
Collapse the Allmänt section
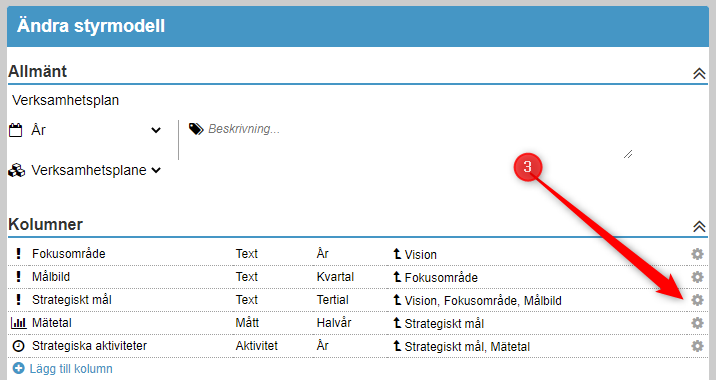click(x=699, y=73)
